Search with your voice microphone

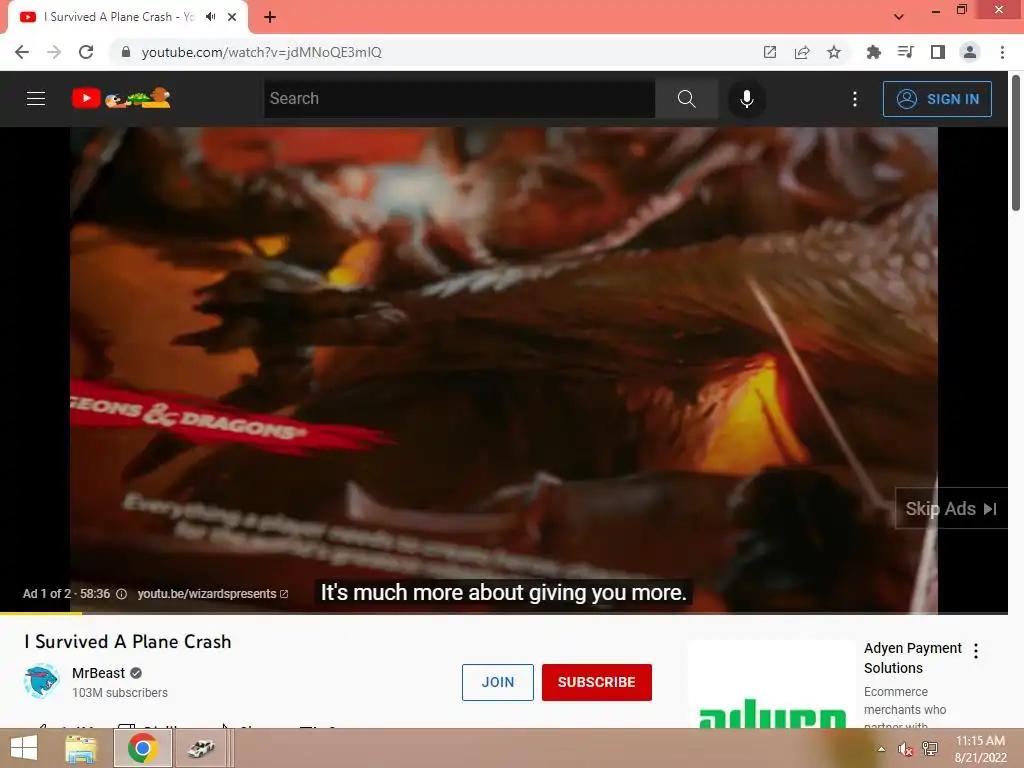click(x=746, y=99)
